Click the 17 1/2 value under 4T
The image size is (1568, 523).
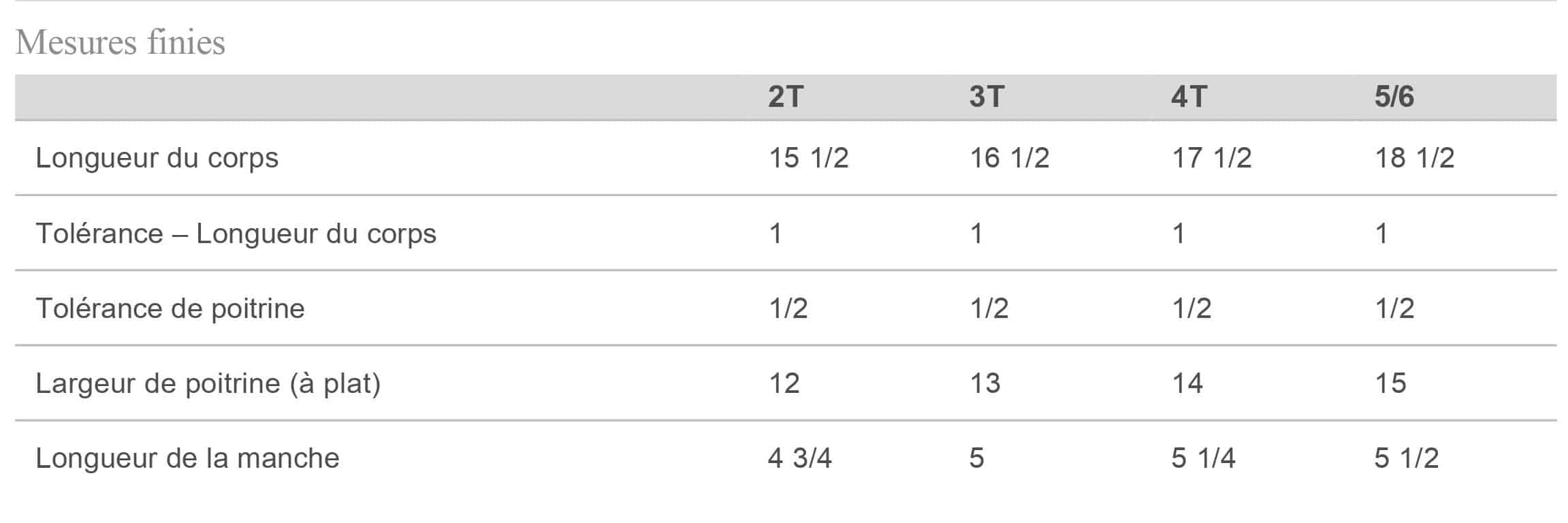pyautogui.click(x=1211, y=158)
